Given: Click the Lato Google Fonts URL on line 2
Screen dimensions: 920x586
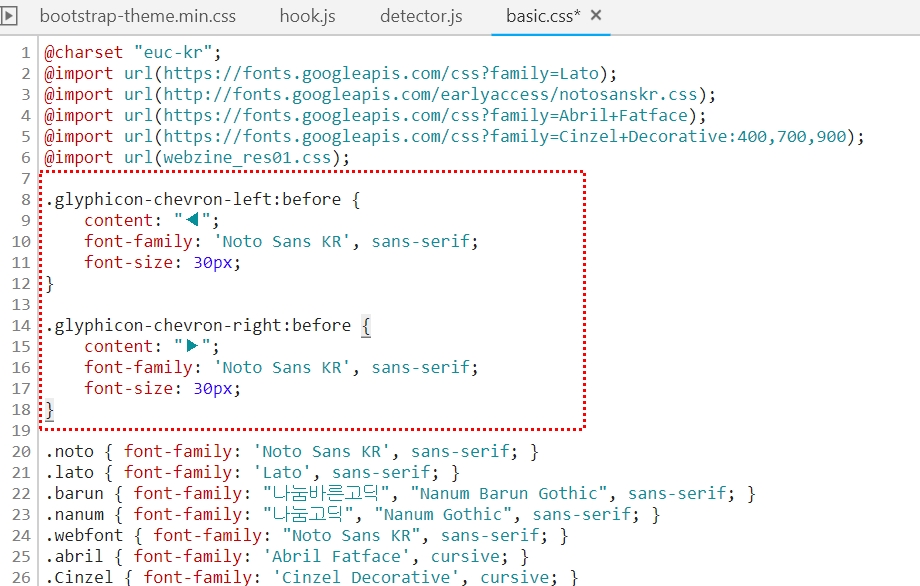Looking at the screenshot, I should pyautogui.click(x=386, y=73).
